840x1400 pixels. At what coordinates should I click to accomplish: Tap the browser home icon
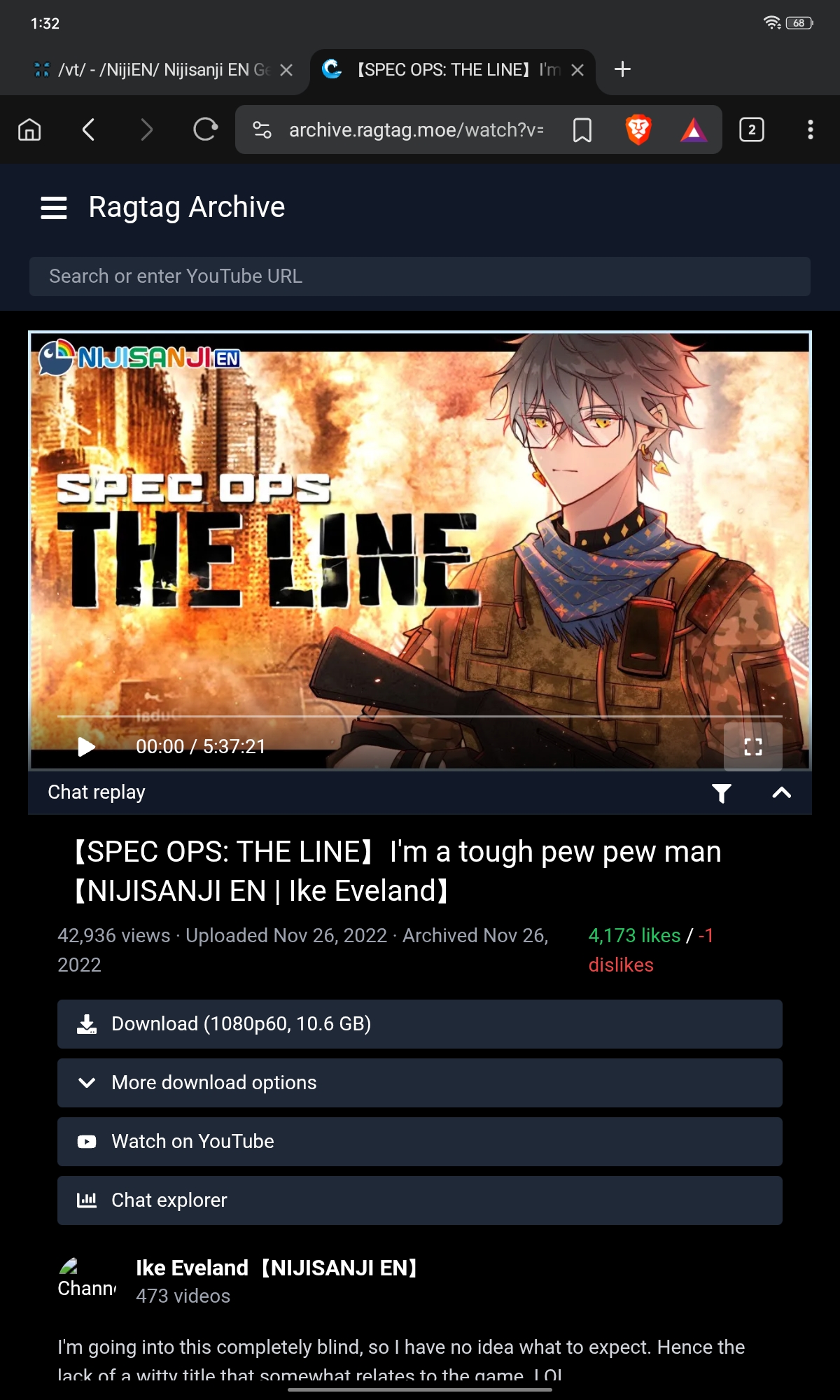(29, 129)
